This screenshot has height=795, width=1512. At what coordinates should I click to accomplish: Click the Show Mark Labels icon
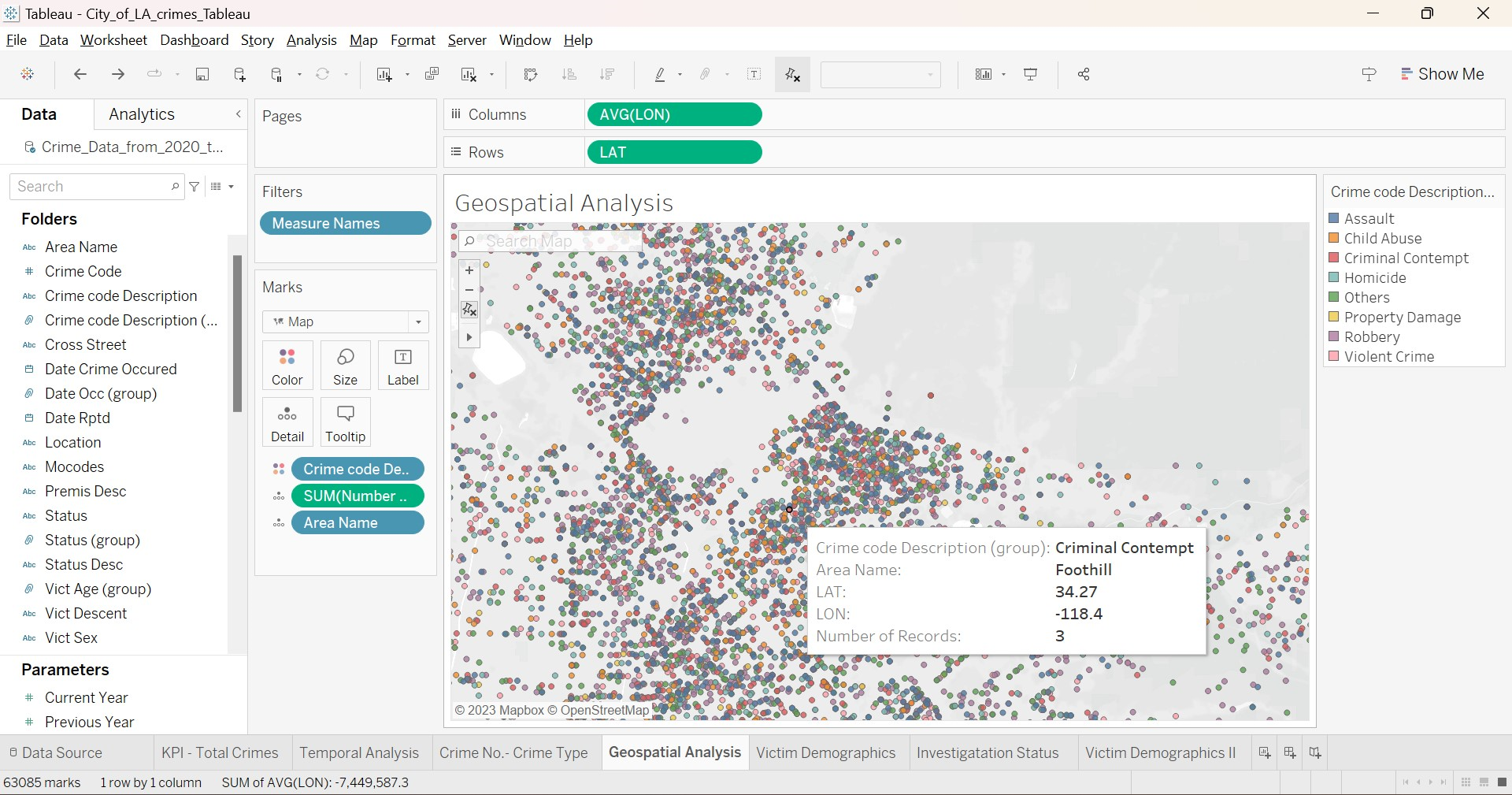755,74
